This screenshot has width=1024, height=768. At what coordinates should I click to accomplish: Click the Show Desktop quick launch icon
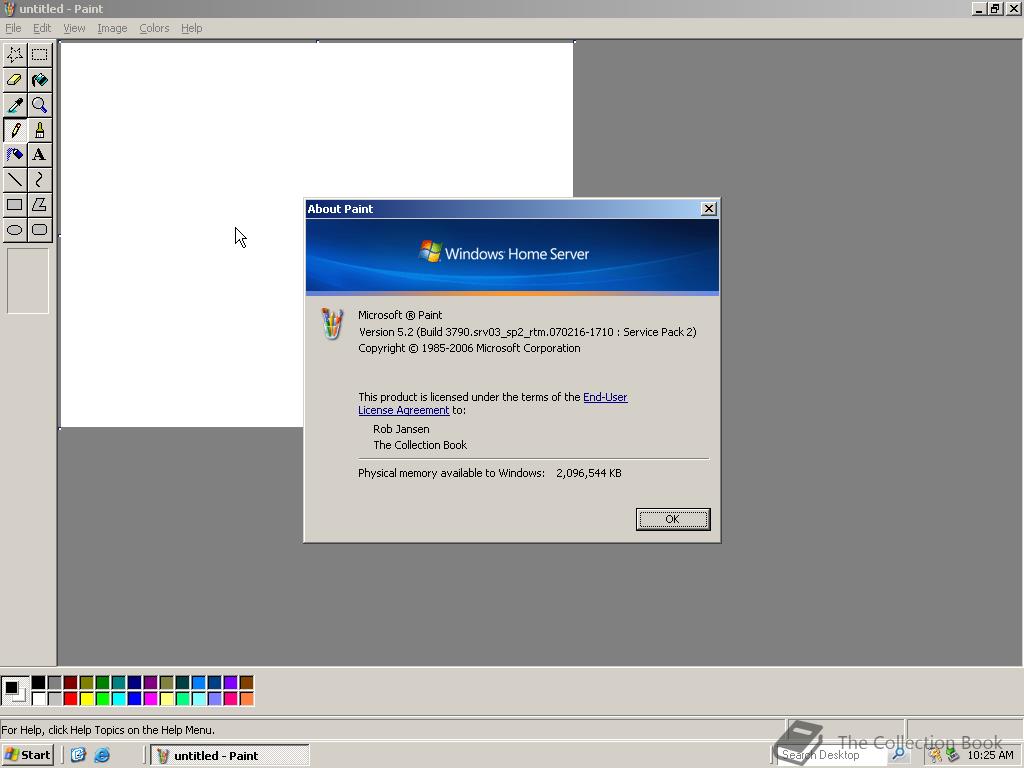78,755
